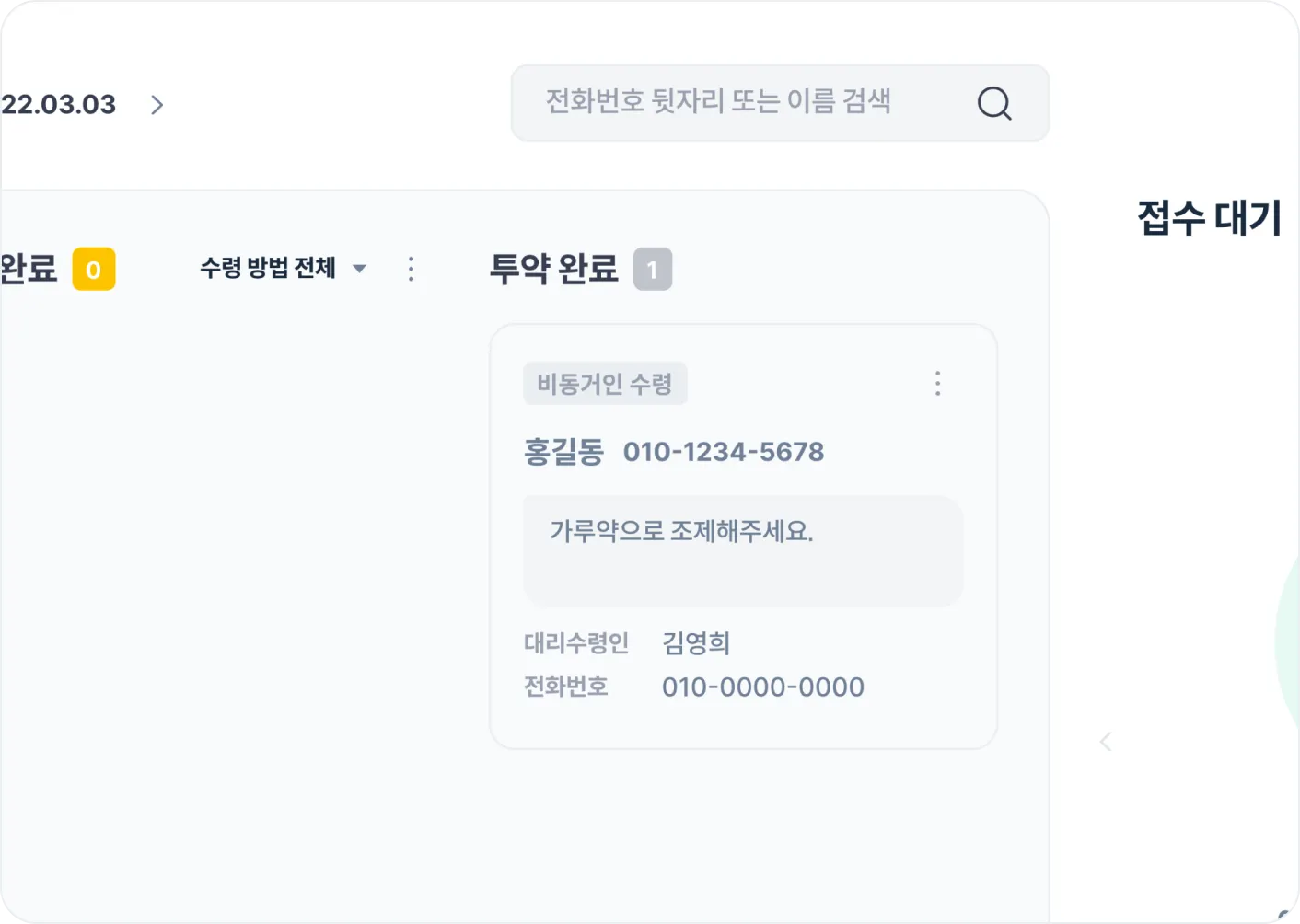Image resolution: width=1300 pixels, height=924 pixels.
Task: Click the 비동거인 수령 tag
Action: pos(605,384)
